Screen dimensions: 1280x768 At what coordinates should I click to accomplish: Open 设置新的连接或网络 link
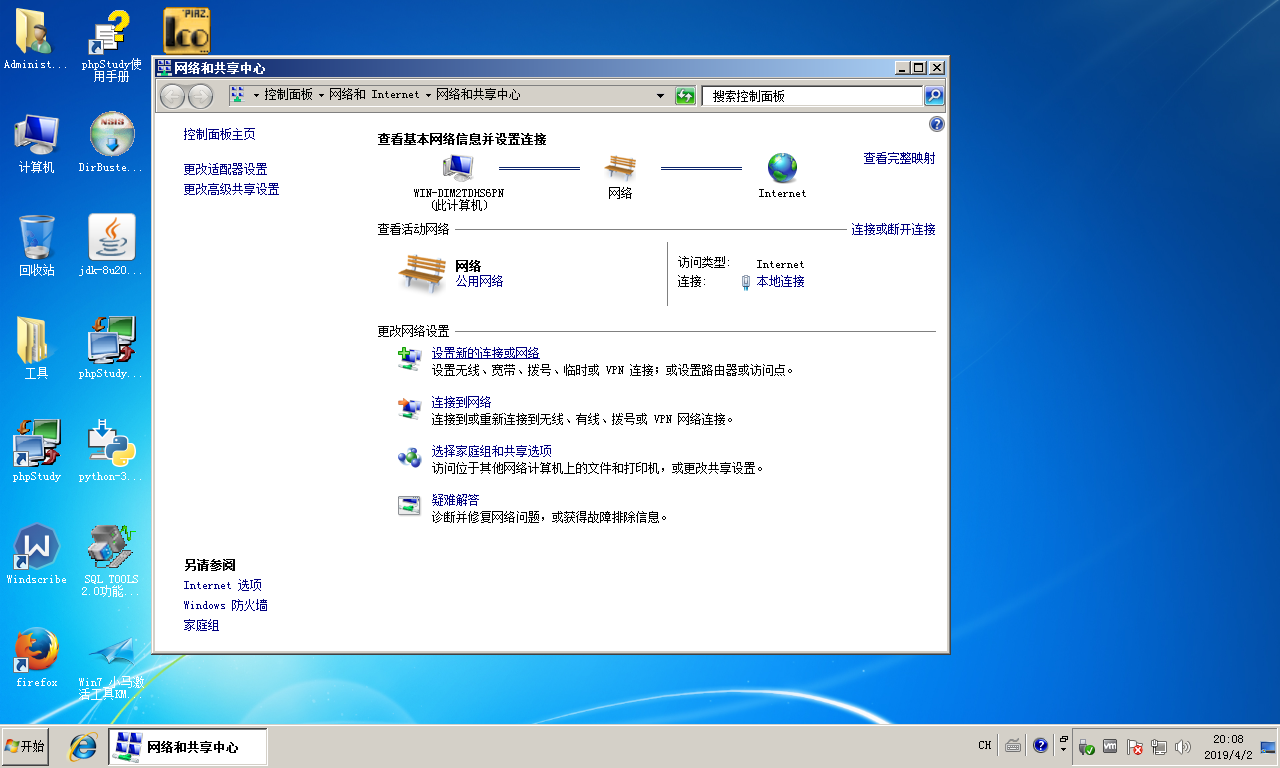tap(485, 353)
